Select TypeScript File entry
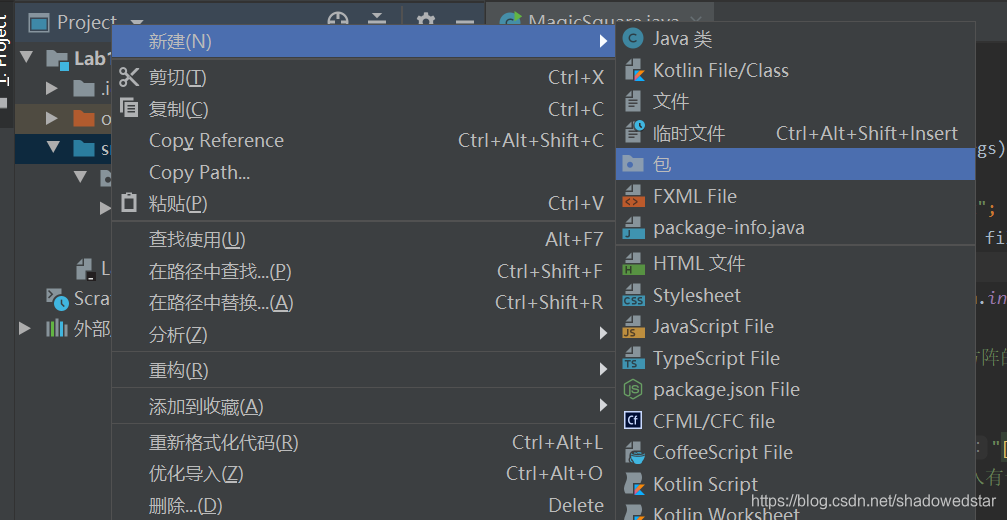Screen dimensions: 1007x520 [x=795, y=358]
